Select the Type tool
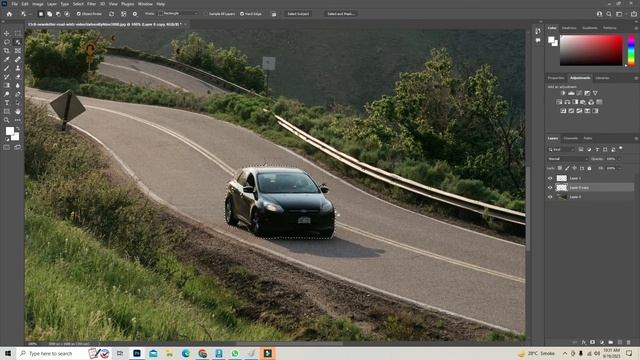Viewport: 640px width, 360px height. (x=7, y=103)
